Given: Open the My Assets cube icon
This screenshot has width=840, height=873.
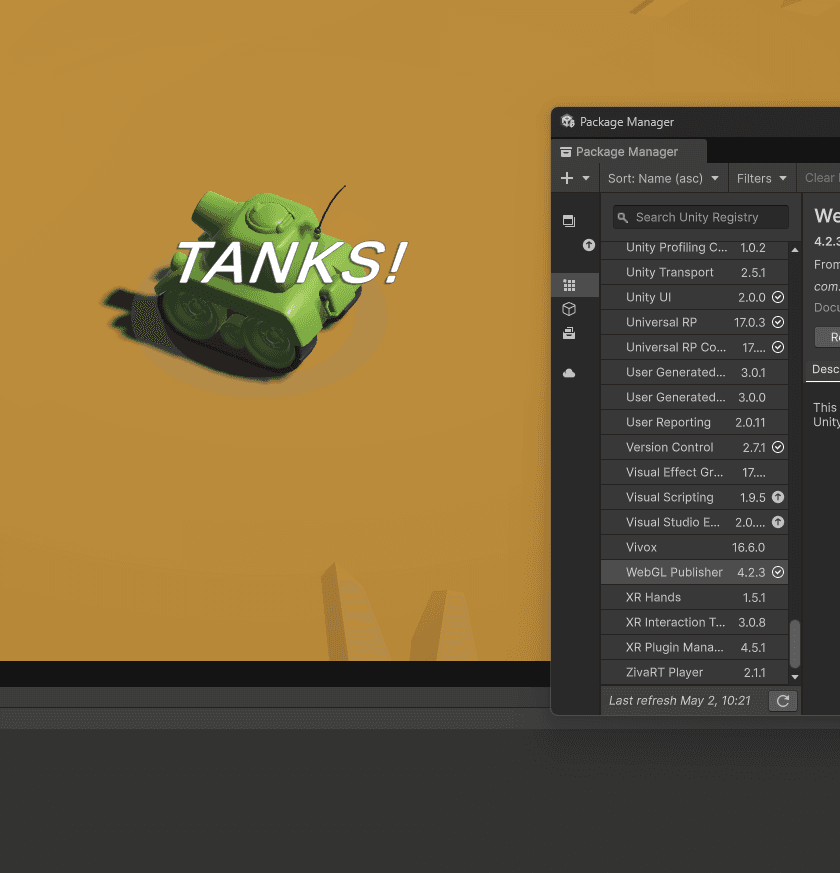Looking at the screenshot, I should pos(569,309).
